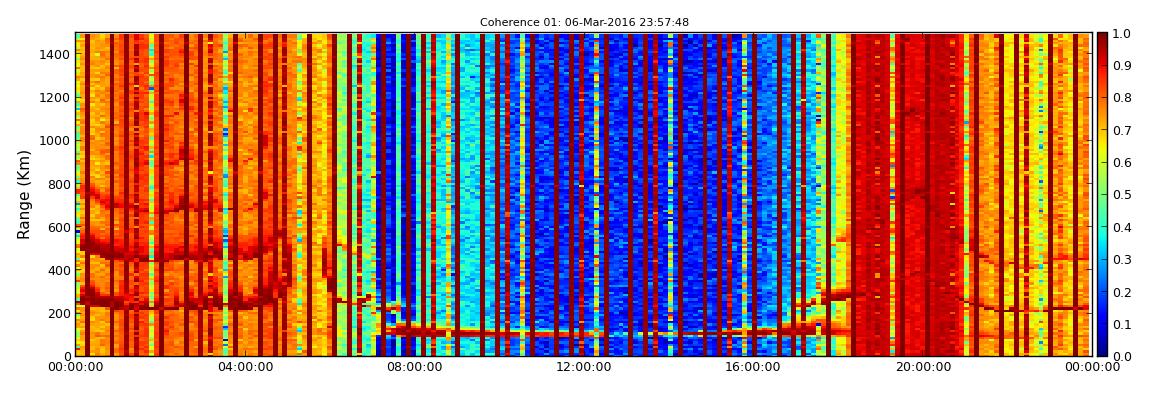Image resolution: width=1150 pixels, height=407 pixels.
Task: Click the colorbar 0.2 tick label
Action: [1123, 292]
